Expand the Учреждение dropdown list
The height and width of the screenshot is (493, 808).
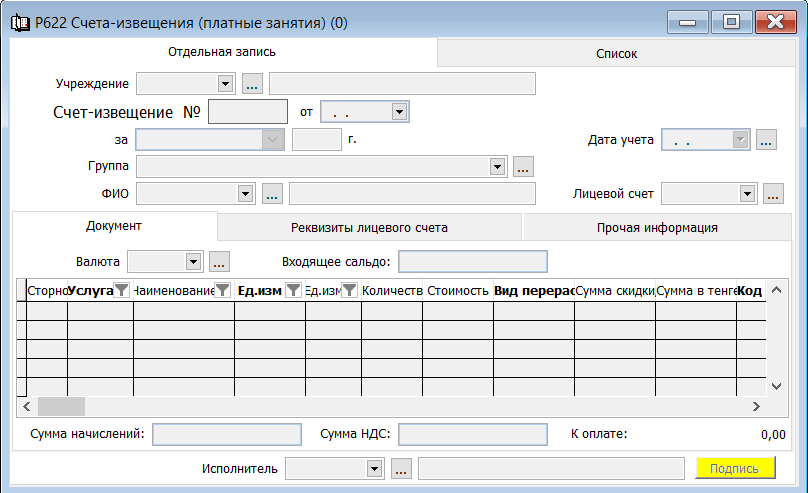tap(225, 84)
